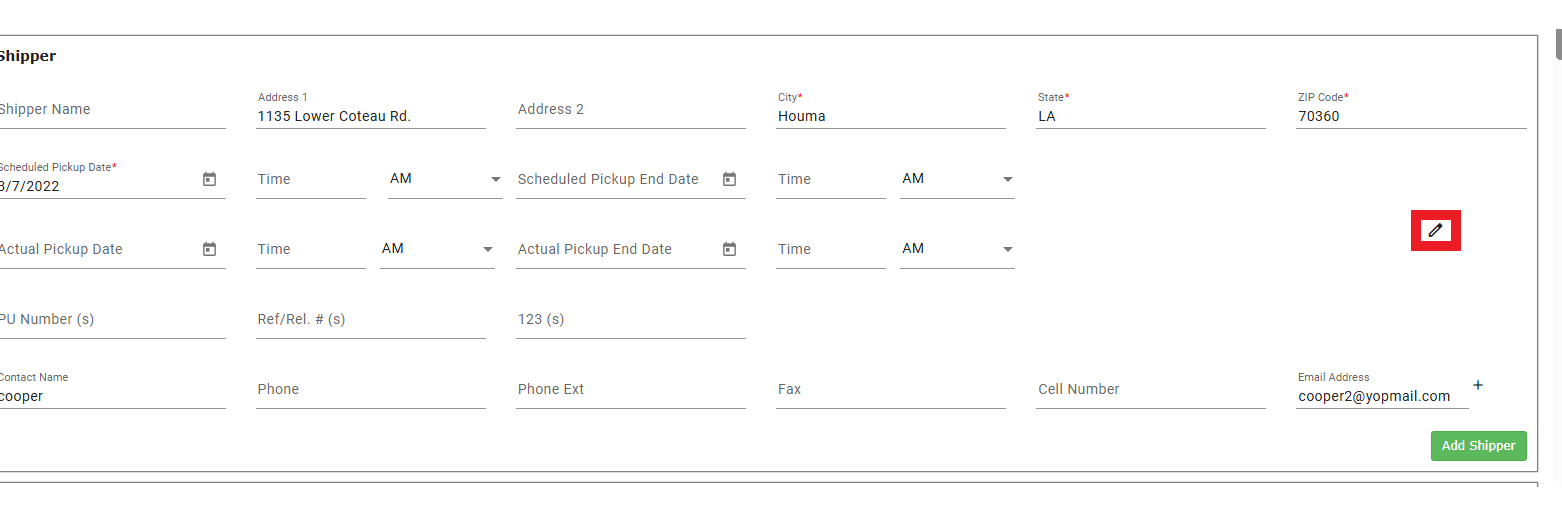Click plus icon beside Email Address
Screen dimensions: 1562x516
coord(1478,385)
